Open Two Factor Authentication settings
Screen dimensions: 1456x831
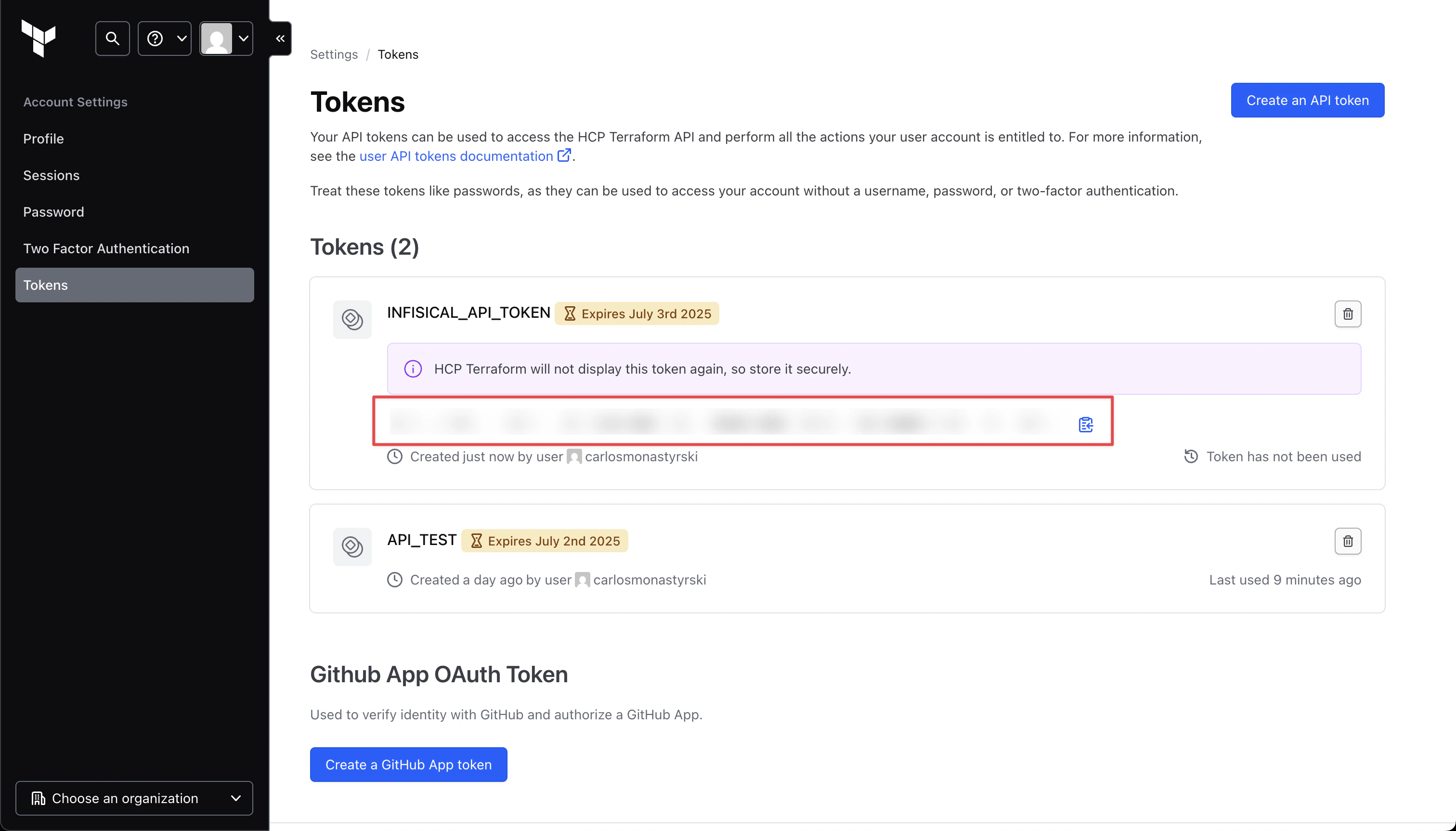pos(106,248)
